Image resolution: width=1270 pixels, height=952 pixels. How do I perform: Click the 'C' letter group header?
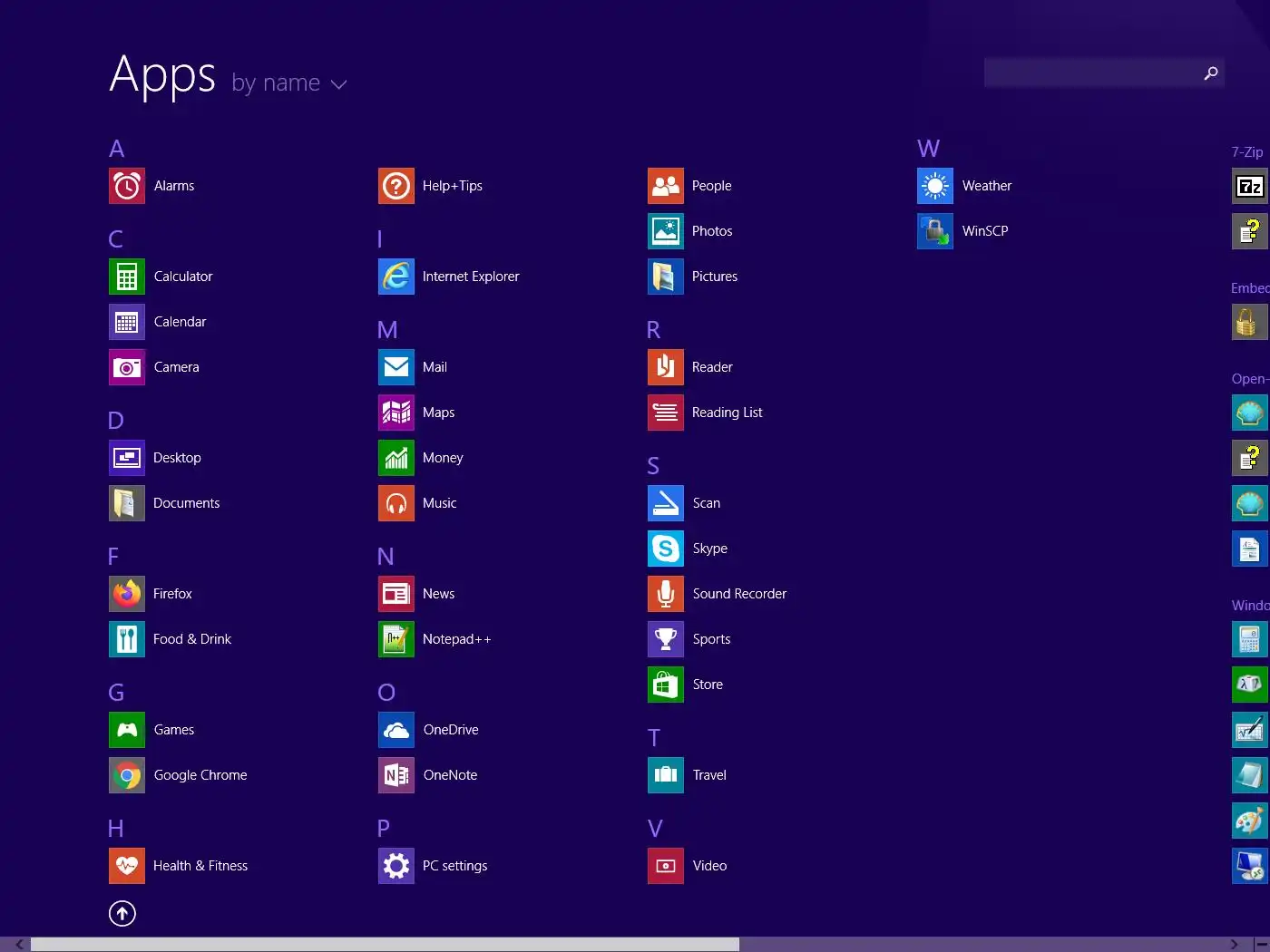pos(116,239)
